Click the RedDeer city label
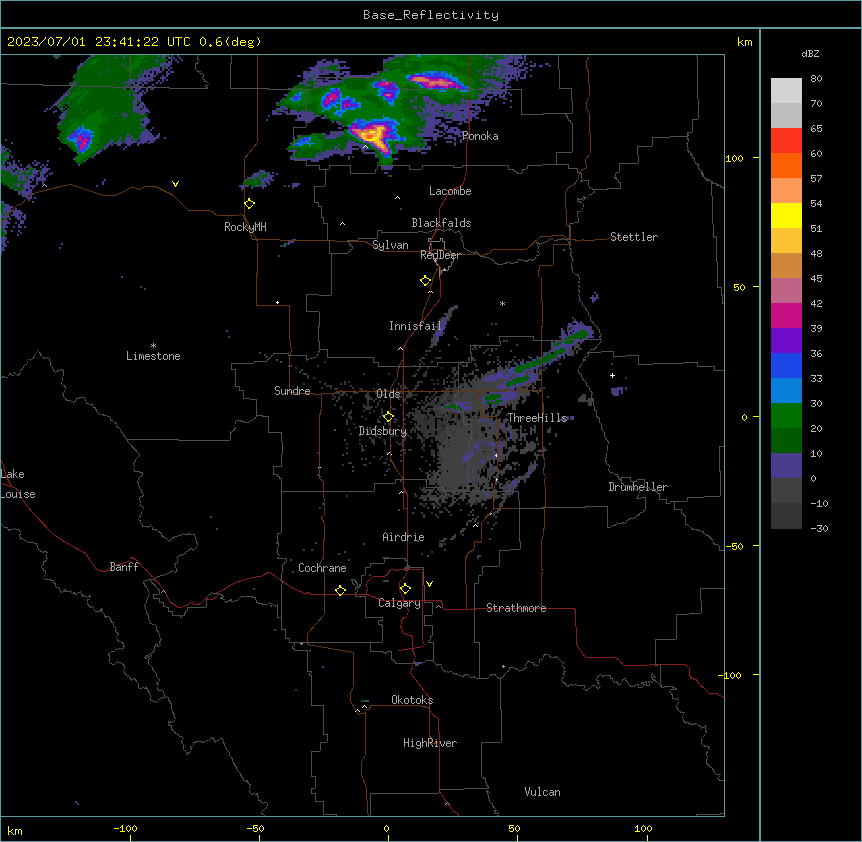 (x=440, y=255)
